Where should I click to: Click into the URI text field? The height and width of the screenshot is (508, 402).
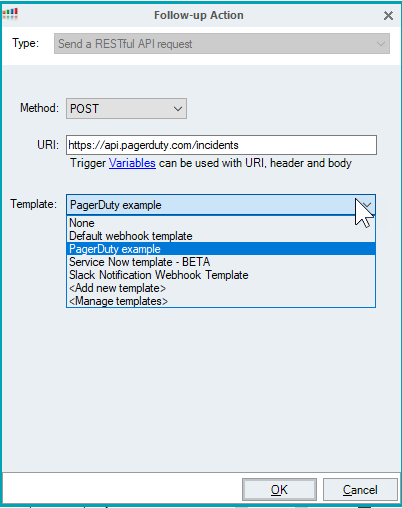(221, 145)
